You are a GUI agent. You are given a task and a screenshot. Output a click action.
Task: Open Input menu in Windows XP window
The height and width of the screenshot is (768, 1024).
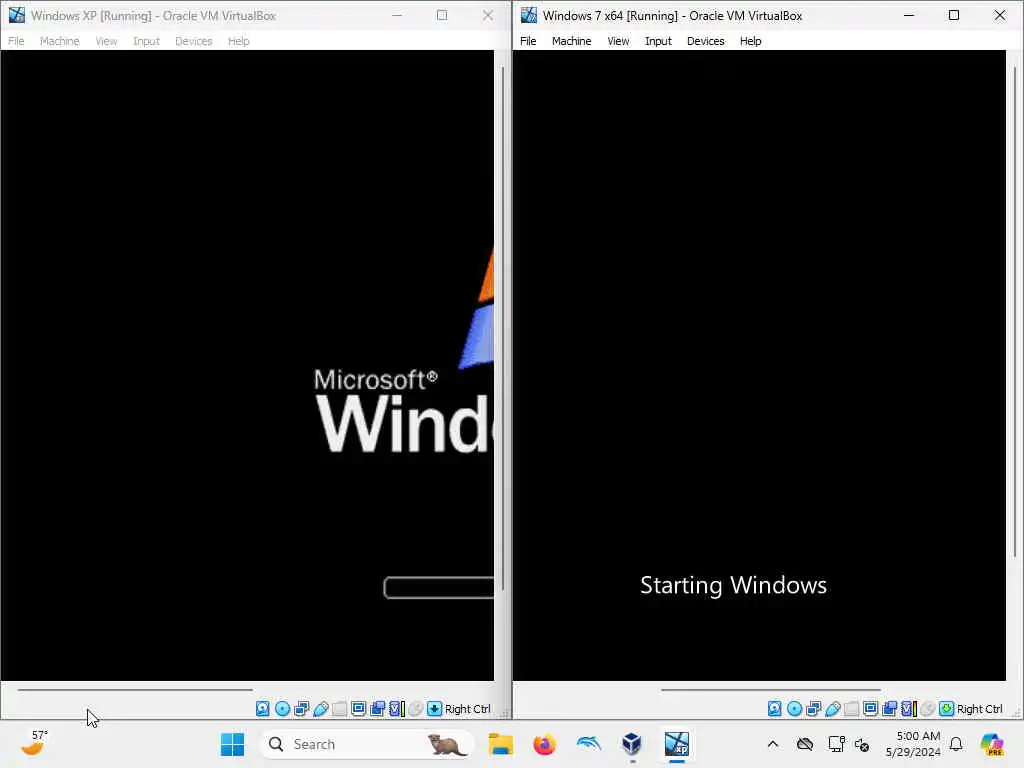point(146,41)
